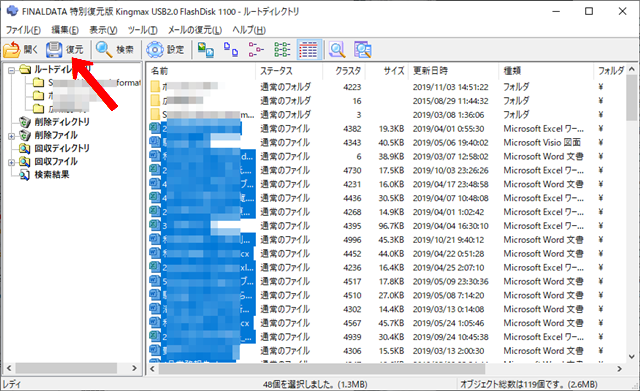
Task: Click the vertical scrollbar down arrow
Action: click(632, 356)
